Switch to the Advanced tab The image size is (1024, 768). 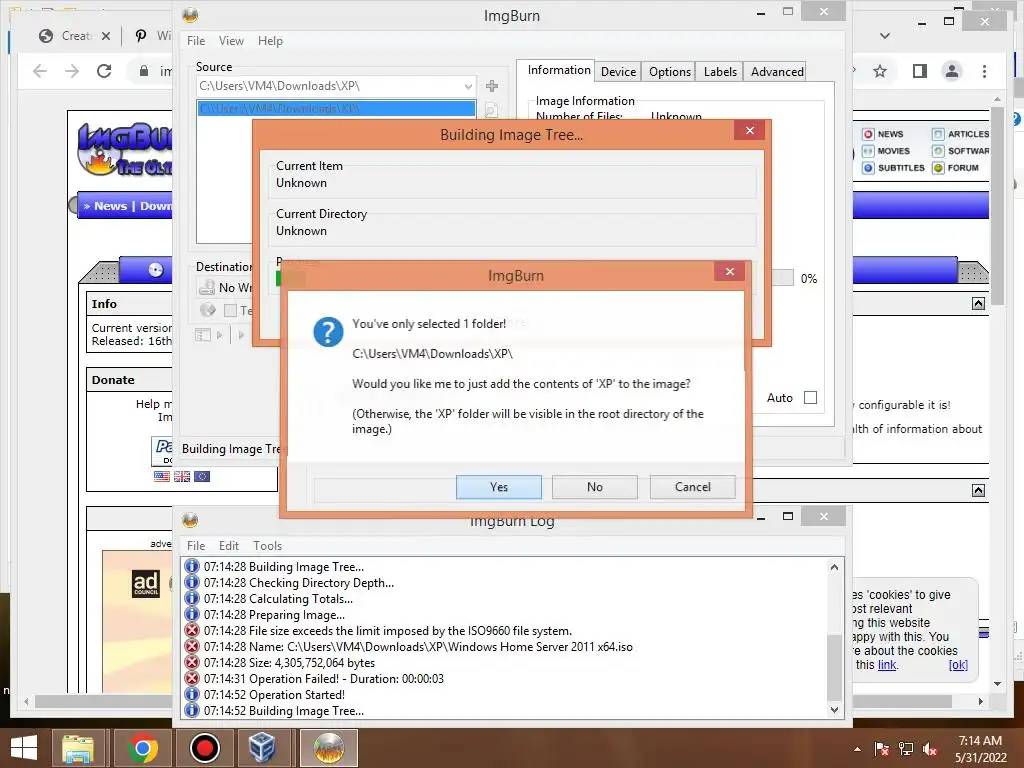tap(776, 72)
